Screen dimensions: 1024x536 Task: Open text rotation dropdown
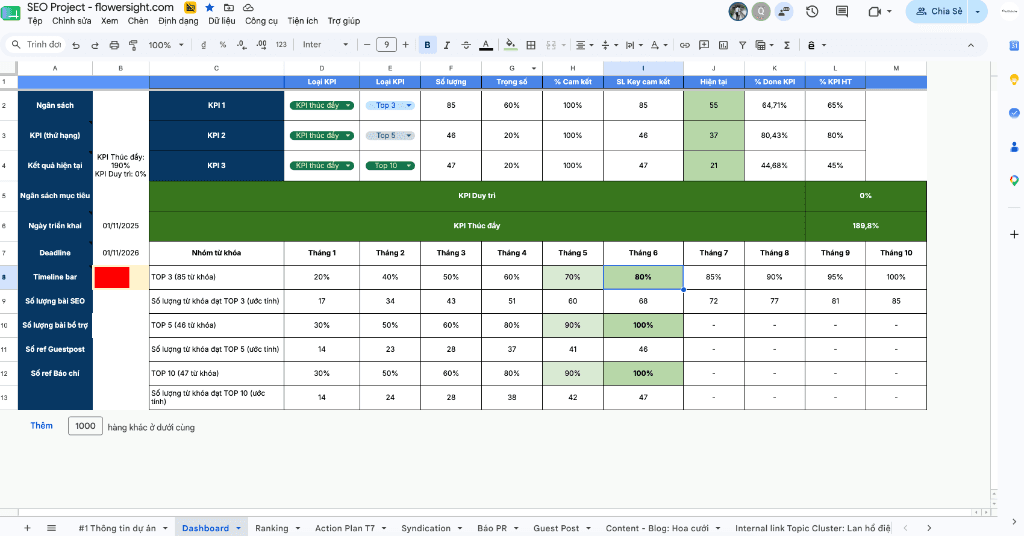click(658, 45)
